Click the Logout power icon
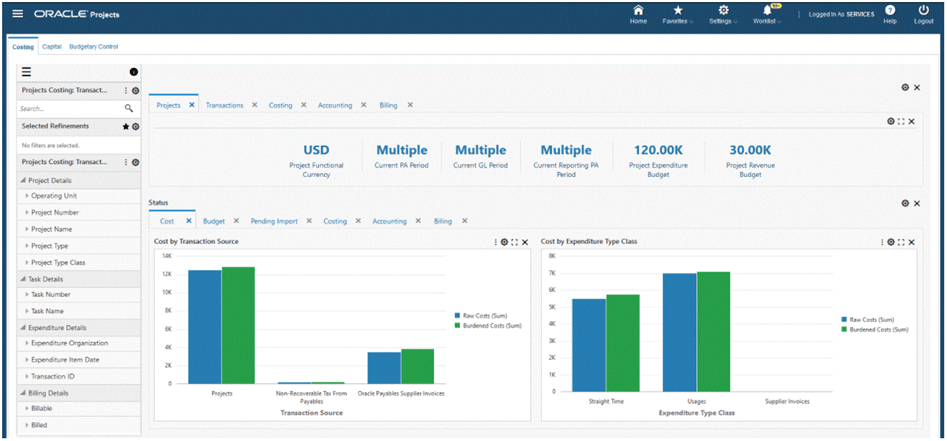947x441 pixels. pos(923,11)
